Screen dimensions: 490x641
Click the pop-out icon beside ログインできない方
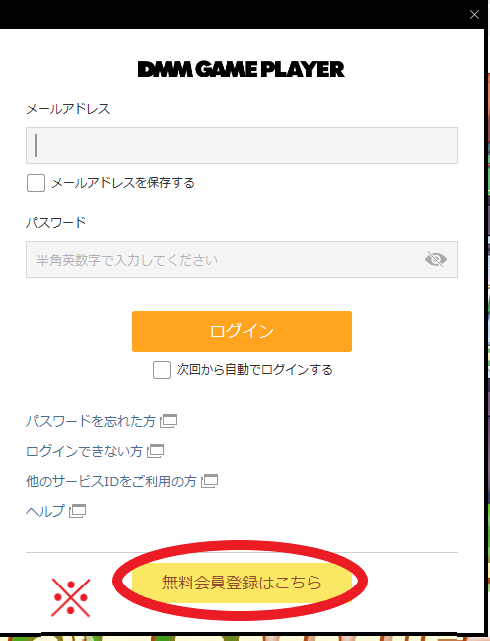click(155, 451)
